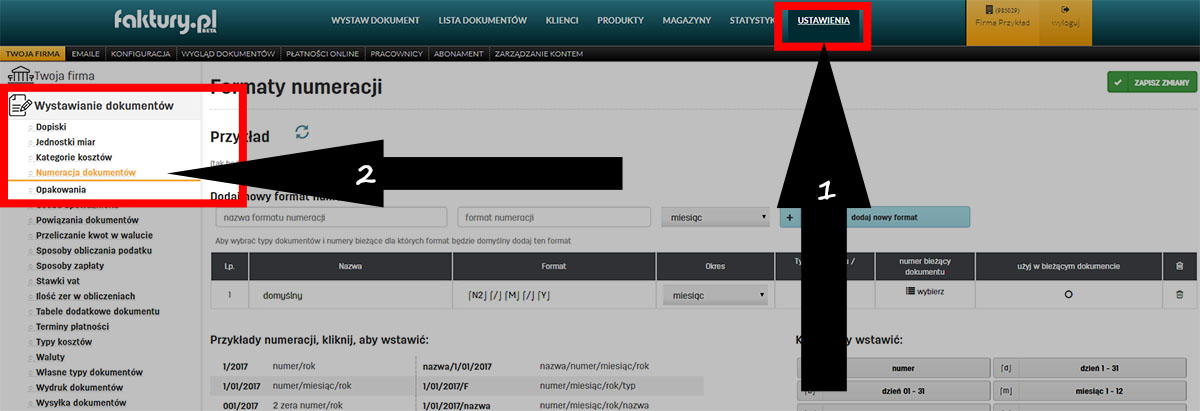Go to the KLIENCI menu
The width and height of the screenshot is (1200, 411).
562,20
